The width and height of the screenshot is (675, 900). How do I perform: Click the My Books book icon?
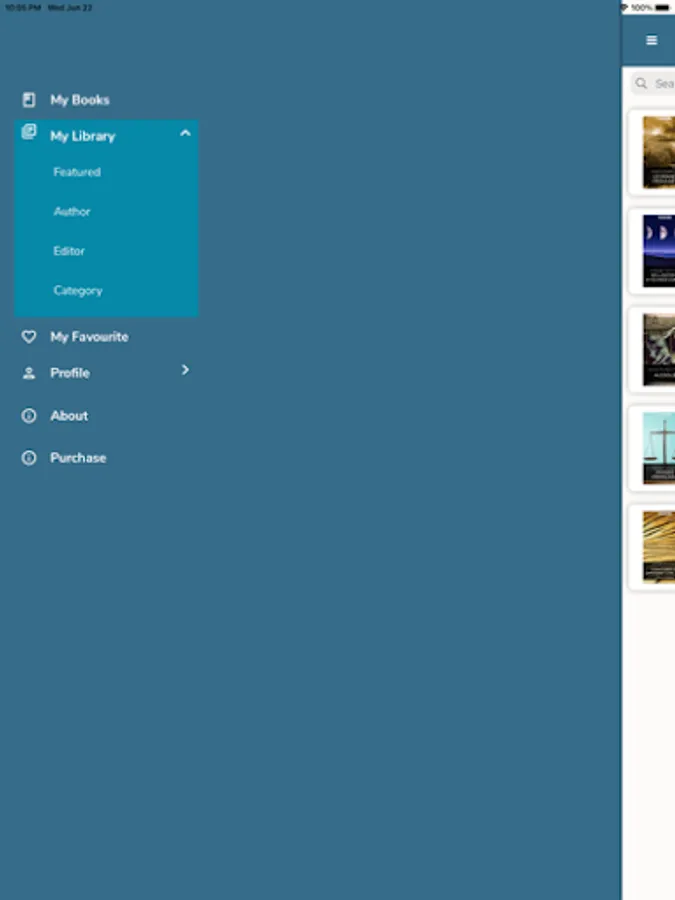(x=29, y=100)
